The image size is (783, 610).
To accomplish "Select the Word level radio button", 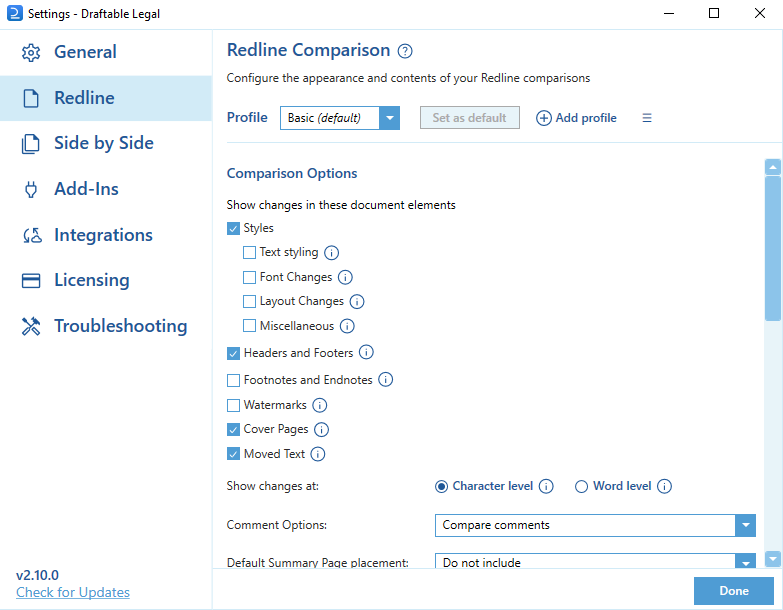I will pyautogui.click(x=581, y=486).
